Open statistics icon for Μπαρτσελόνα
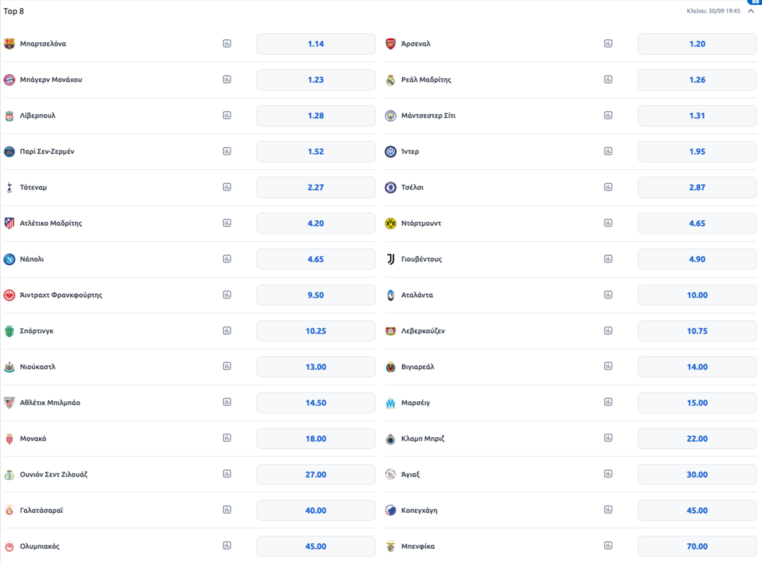762x562 pixels. coord(227,44)
